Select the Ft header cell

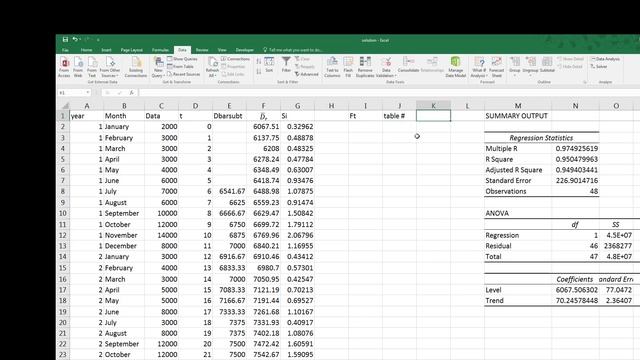[x=365, y=116]
